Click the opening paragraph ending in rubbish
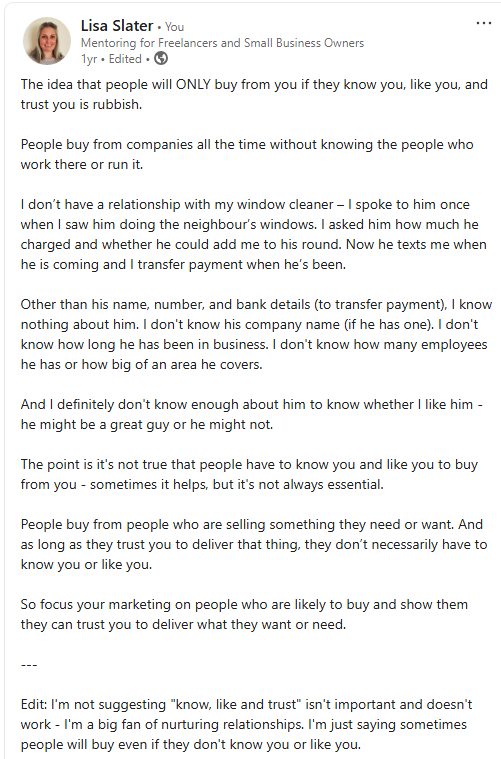501x759 pixels. (x=254, y=94)
